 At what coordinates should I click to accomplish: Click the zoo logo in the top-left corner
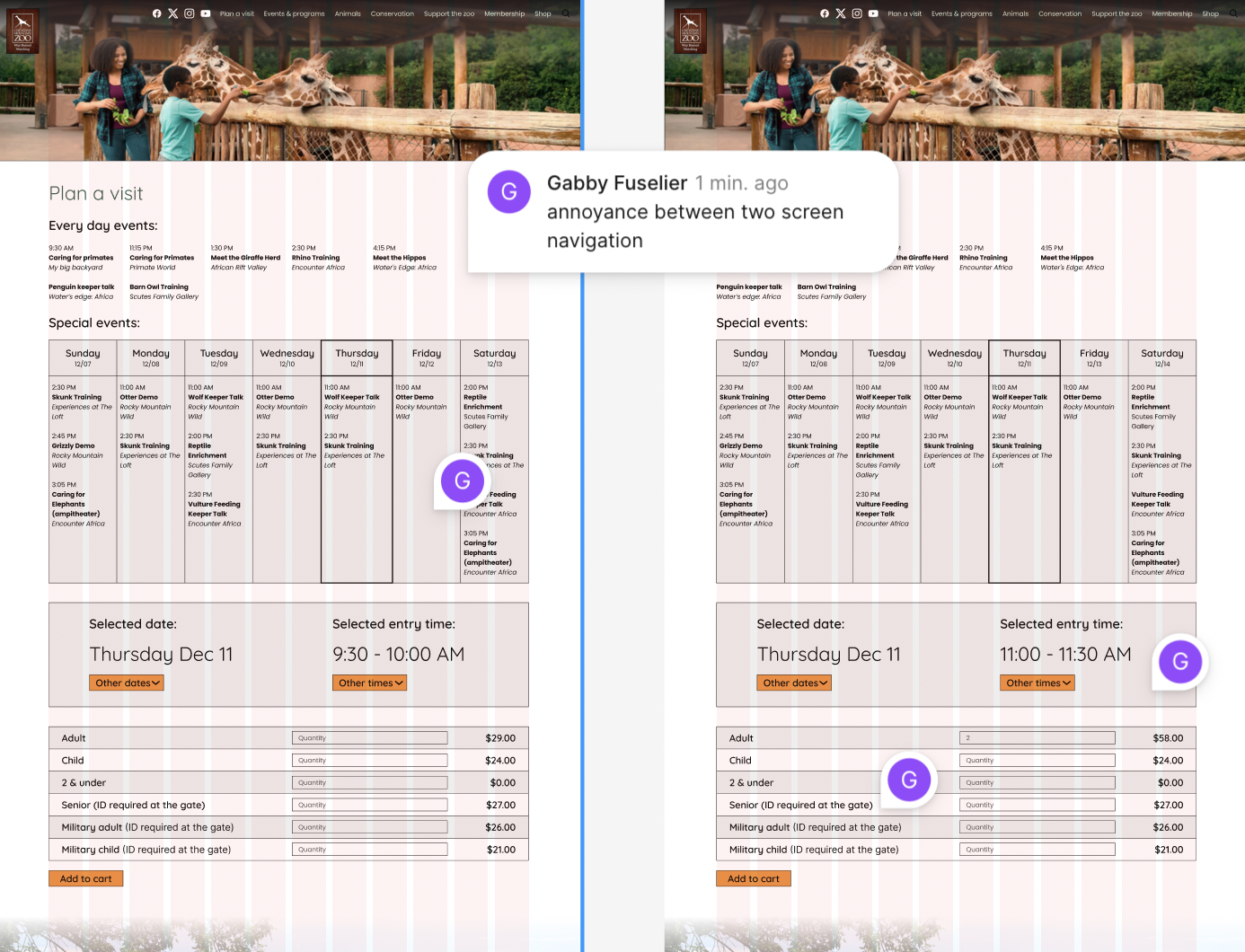[22, 30]
